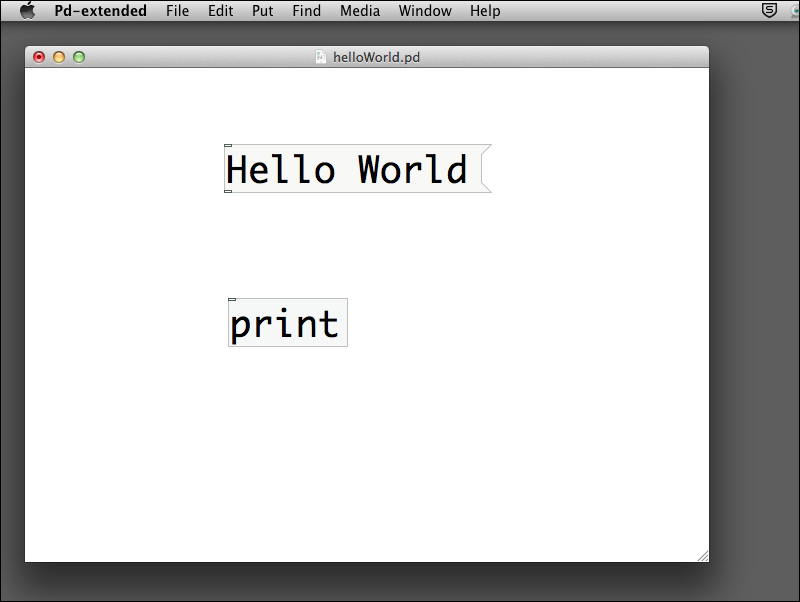Screen dimensions: 800x602
Task: Click the helloWorld.pd window title text
Action: coord(377,57)
